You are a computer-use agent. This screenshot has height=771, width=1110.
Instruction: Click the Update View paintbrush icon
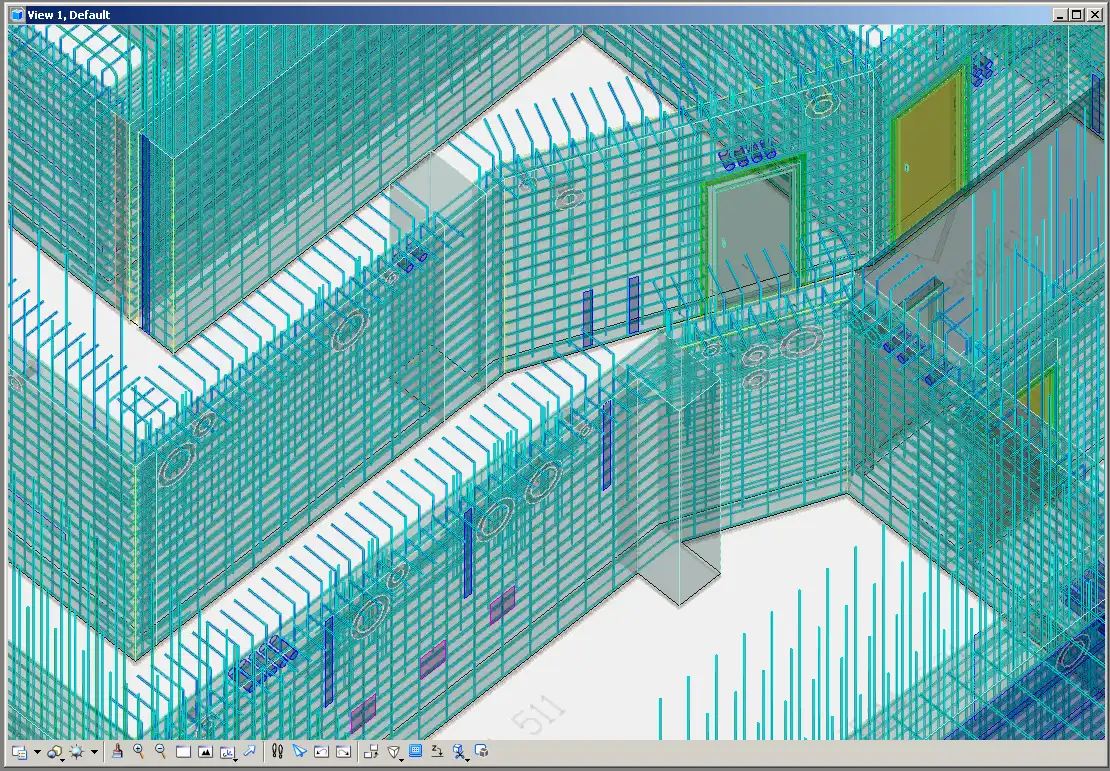pos(117,751)
